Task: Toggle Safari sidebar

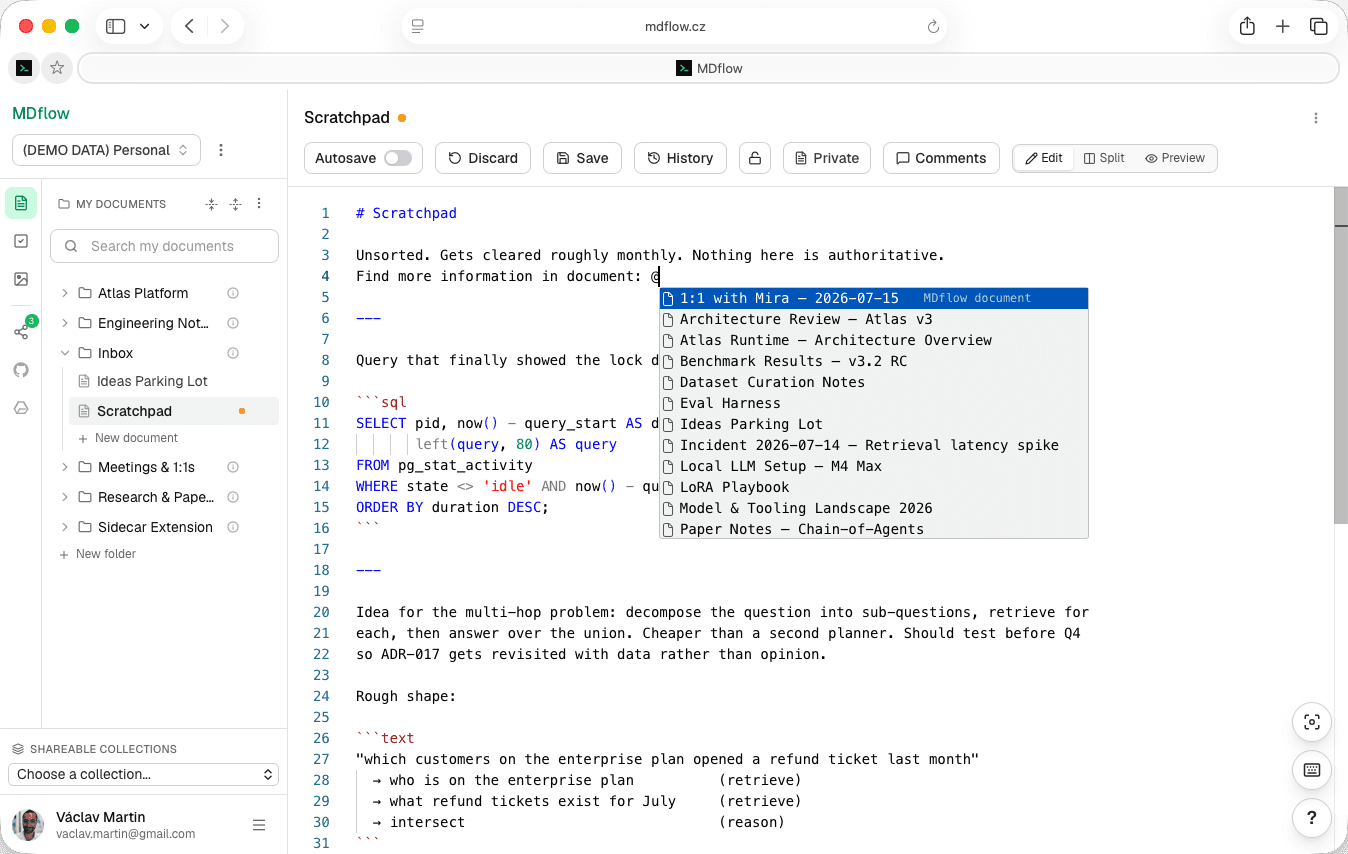Action: [x=116, y=27]
